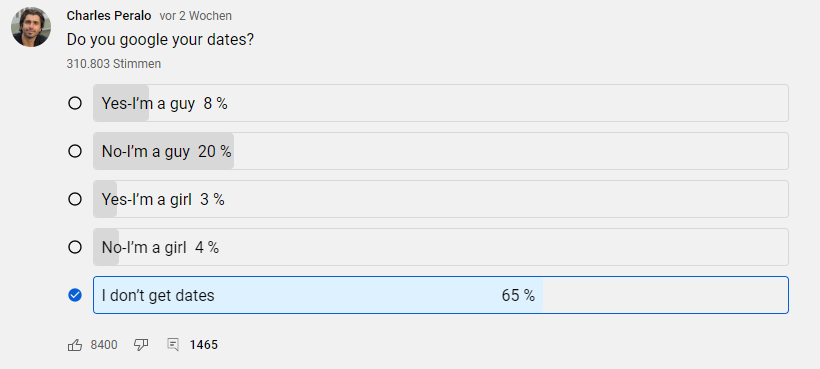Click the Charles Peralo channel name
This screenshot has height=369, width=820.
(109, 16)
